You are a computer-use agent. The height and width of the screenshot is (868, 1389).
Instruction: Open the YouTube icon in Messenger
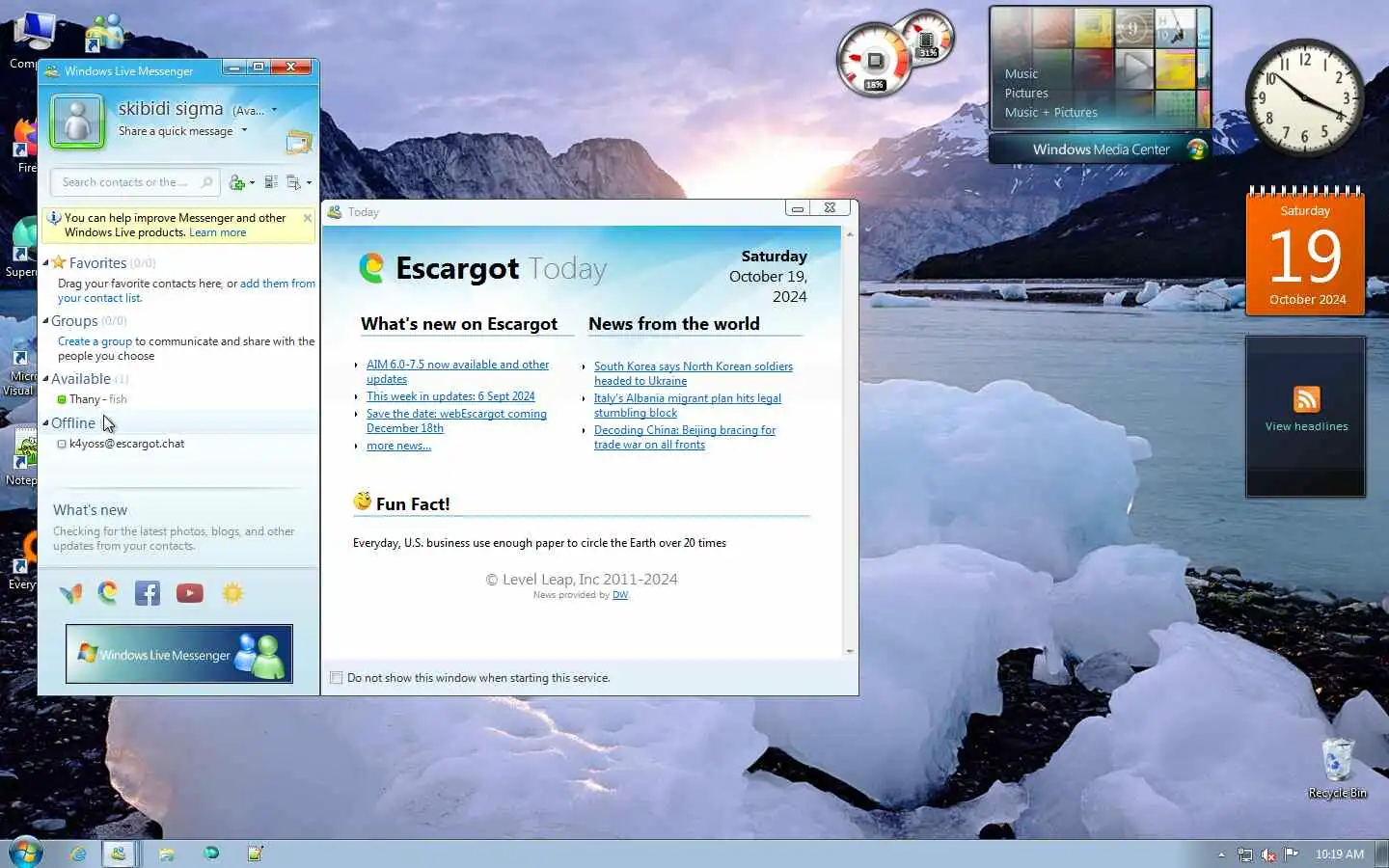190,593
